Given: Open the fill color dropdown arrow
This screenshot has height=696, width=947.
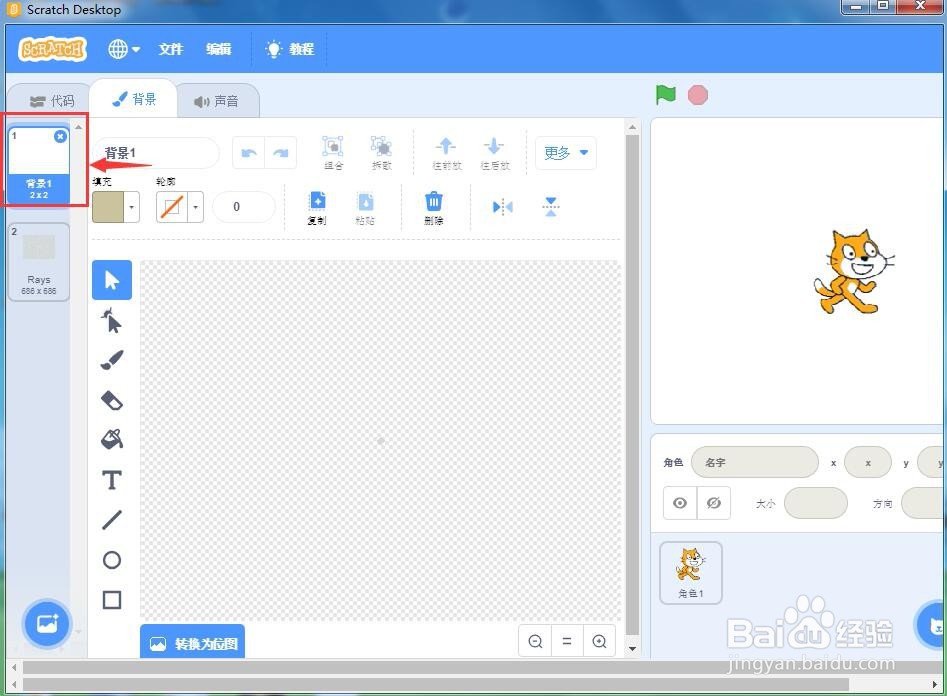Looking at the screenshot, I should point(132,207).
